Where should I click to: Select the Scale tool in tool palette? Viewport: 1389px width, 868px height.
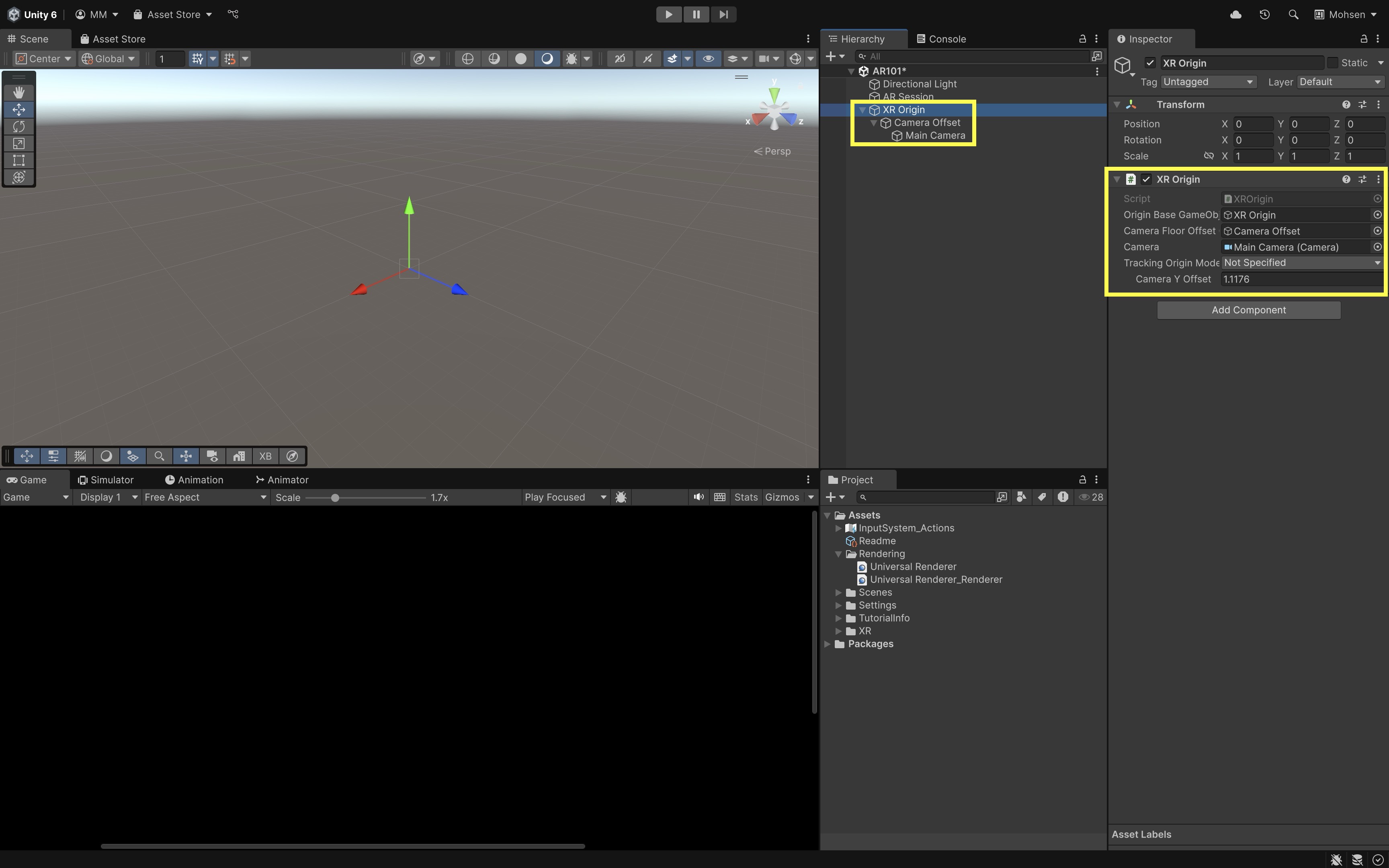coord(18,143)
